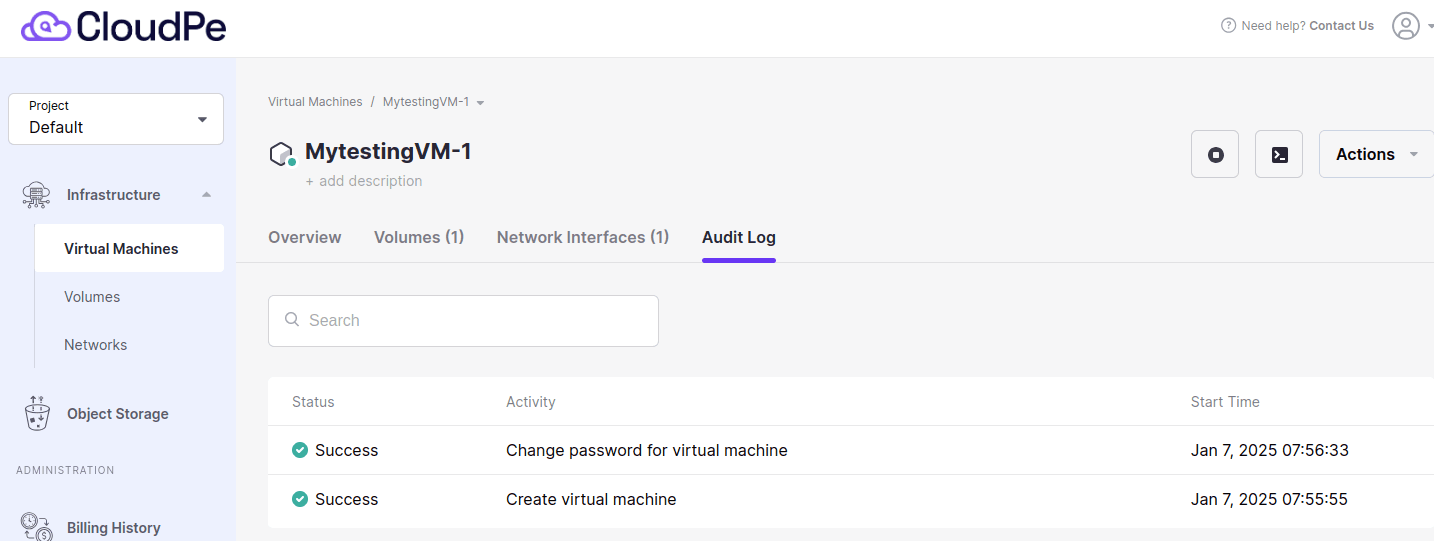Click Success status in Create virtual machine row
1434x541 pixels.
[x=346, y=499]
